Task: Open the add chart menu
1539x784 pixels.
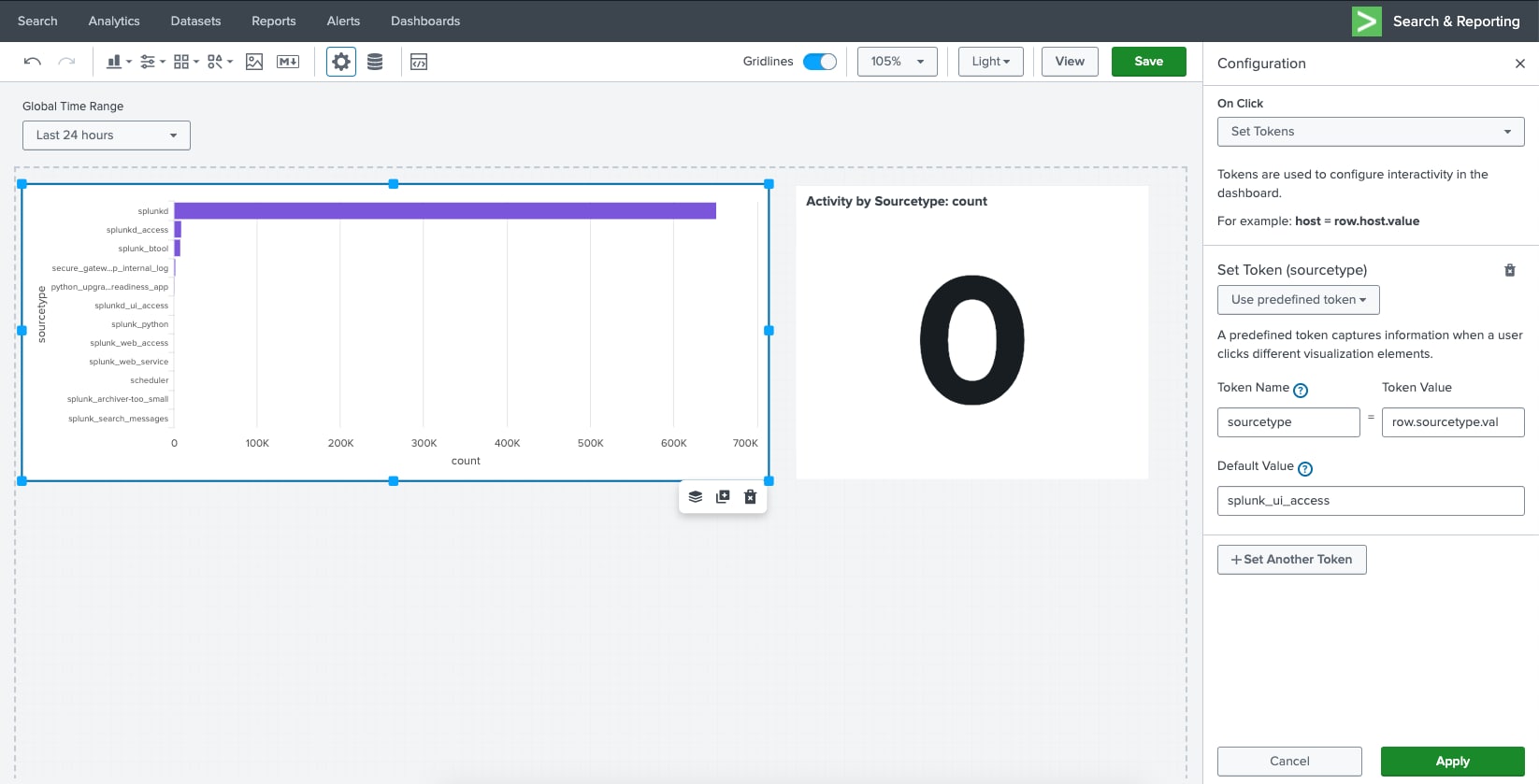Action: (119, 62)
